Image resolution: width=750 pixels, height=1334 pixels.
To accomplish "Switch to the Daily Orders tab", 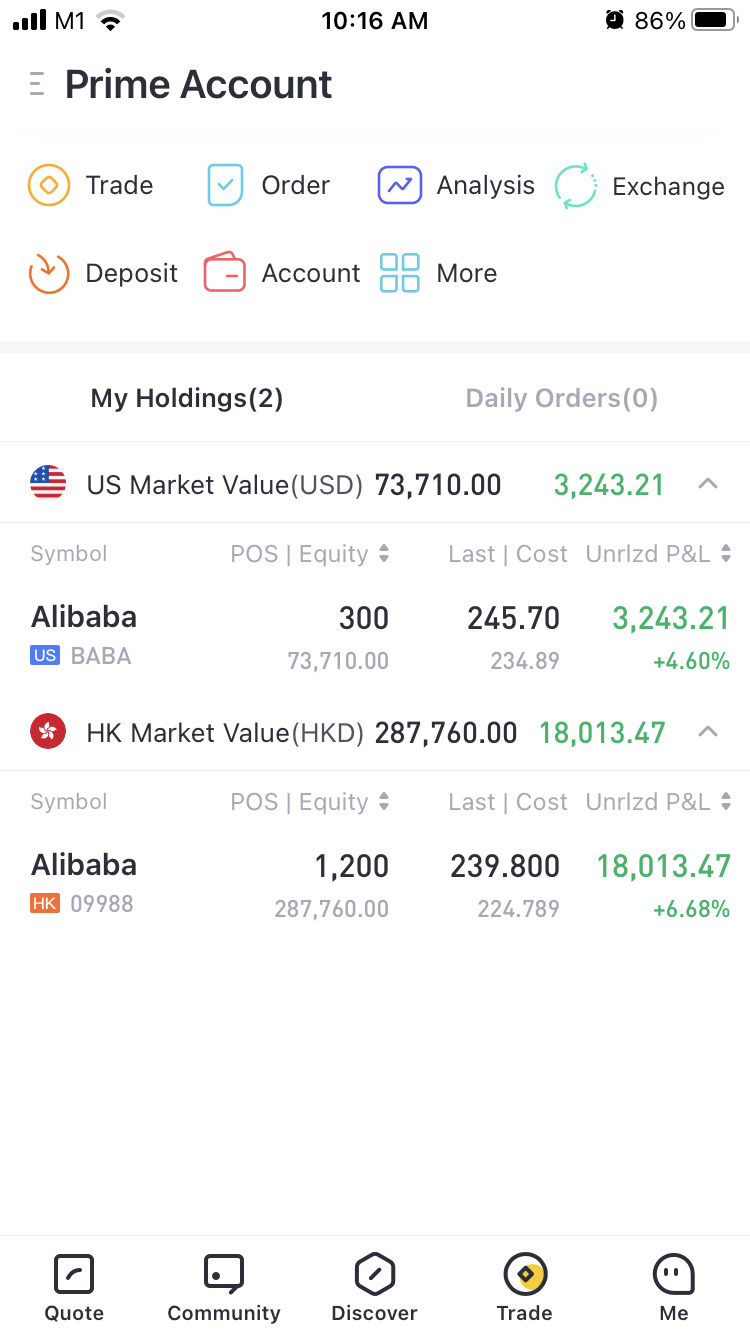I will 561,399.
